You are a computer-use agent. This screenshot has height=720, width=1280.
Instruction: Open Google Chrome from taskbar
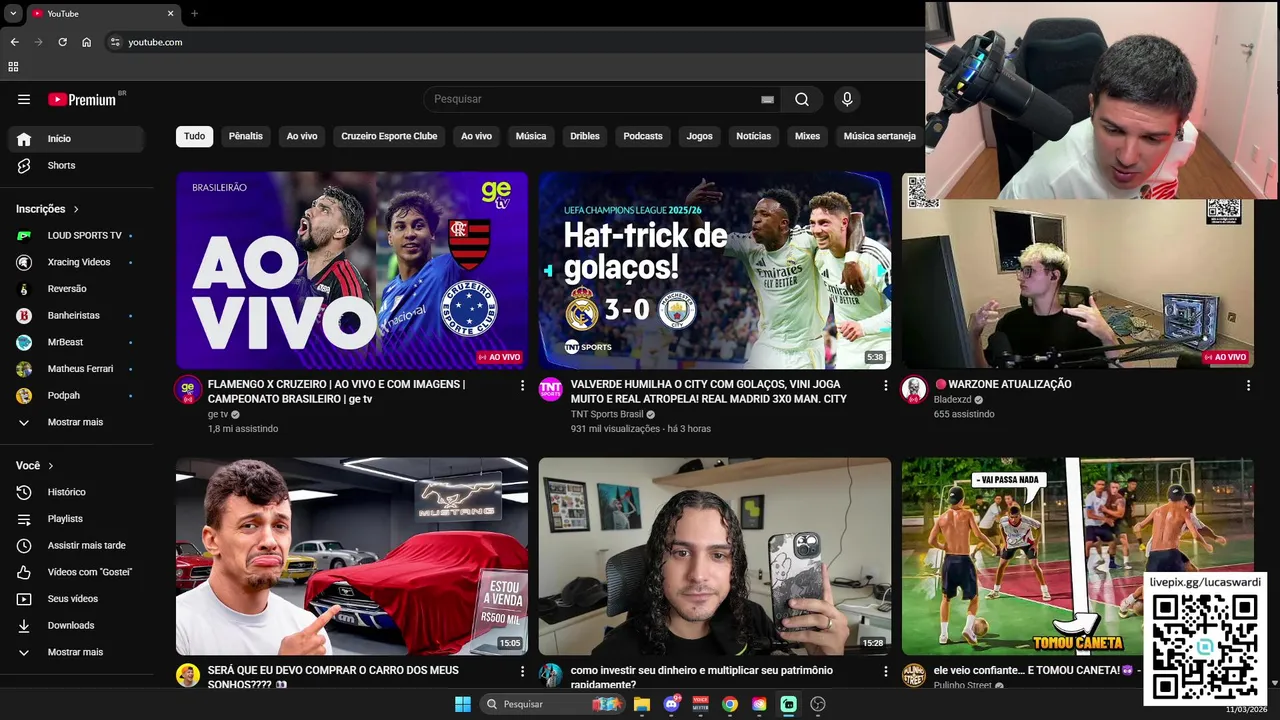pyautogui.click(x=730, y=704)
